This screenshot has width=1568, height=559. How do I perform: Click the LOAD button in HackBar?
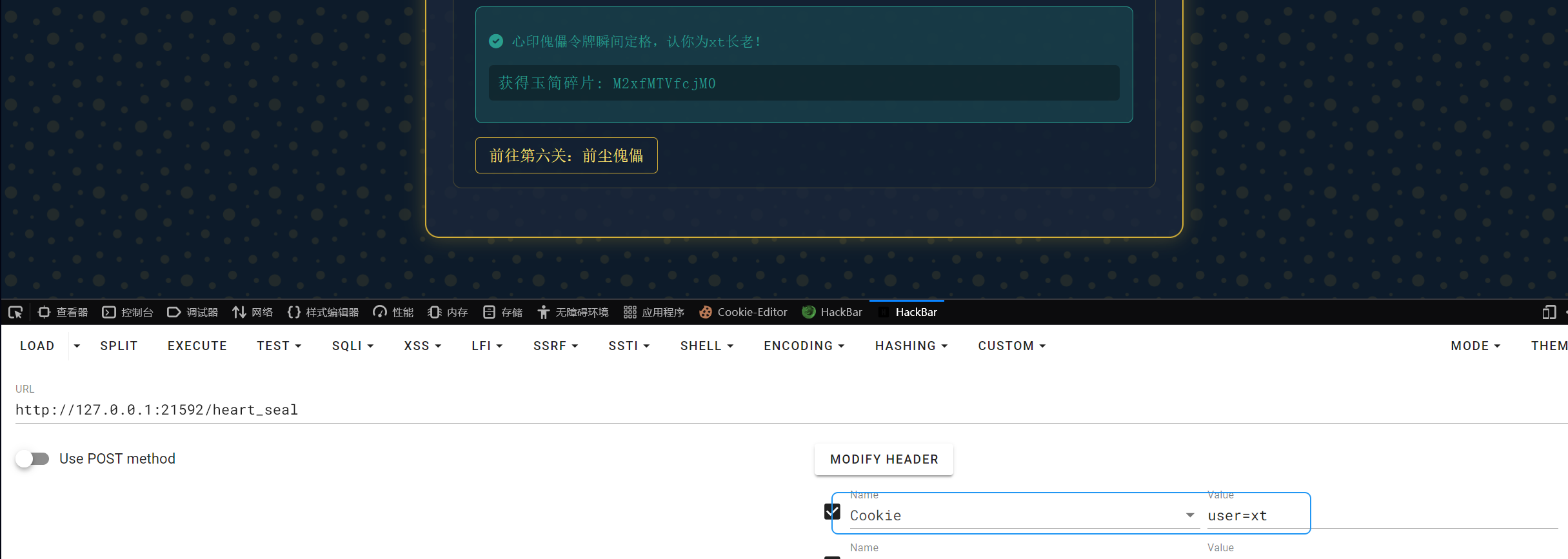pyautogui.click(x=37, y=346)
